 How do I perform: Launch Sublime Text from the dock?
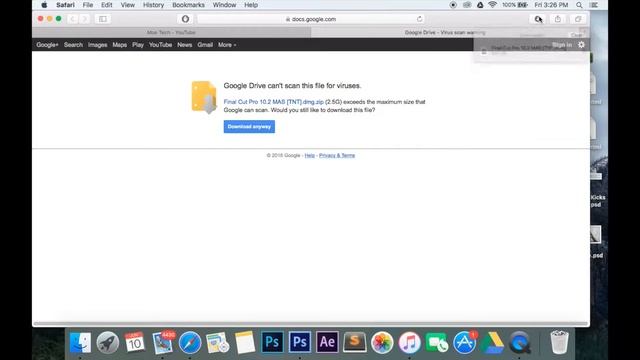click(355, 342)
